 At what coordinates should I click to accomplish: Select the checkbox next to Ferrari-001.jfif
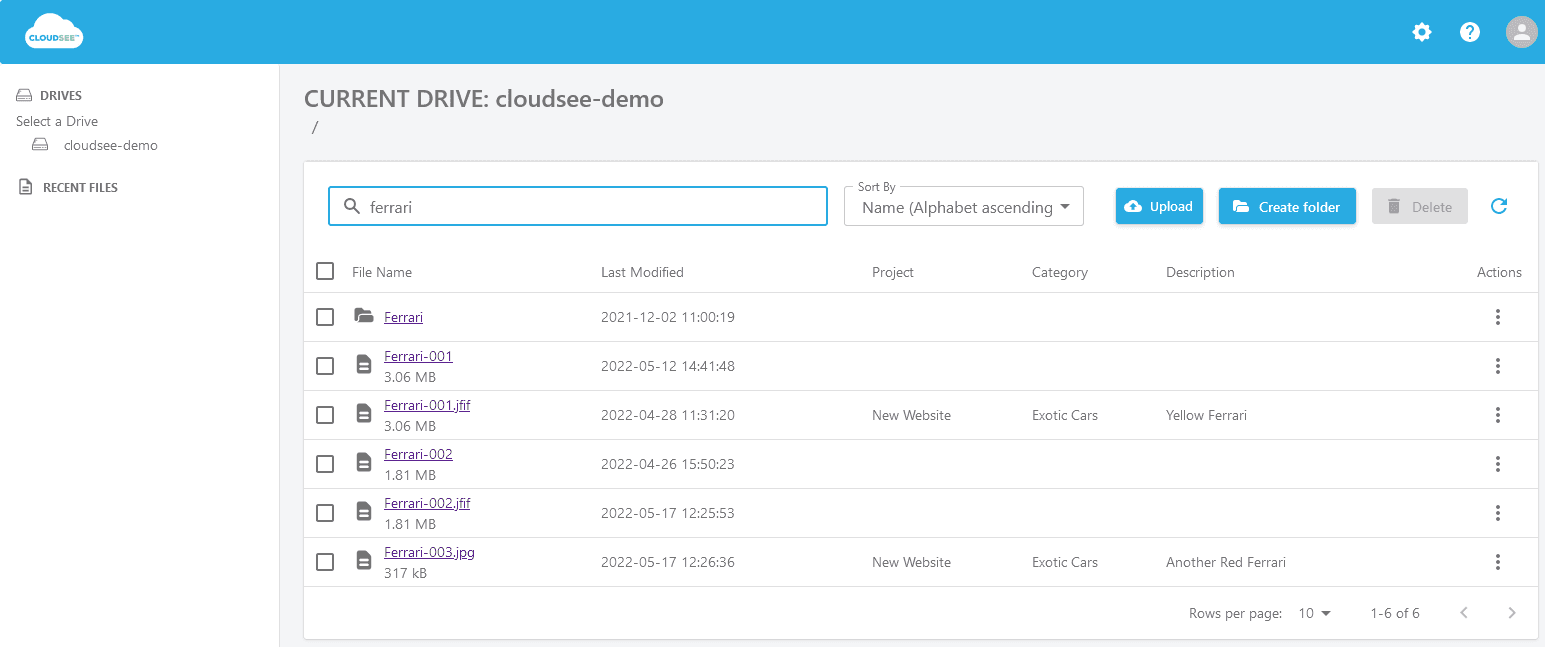[324, 414]
